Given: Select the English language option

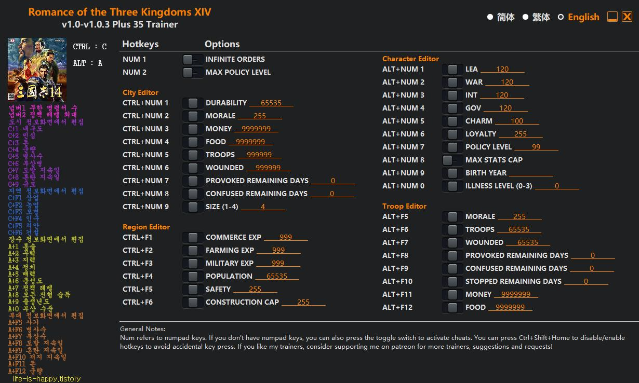Looking at the screenshot, I should (x=579, y=17).
